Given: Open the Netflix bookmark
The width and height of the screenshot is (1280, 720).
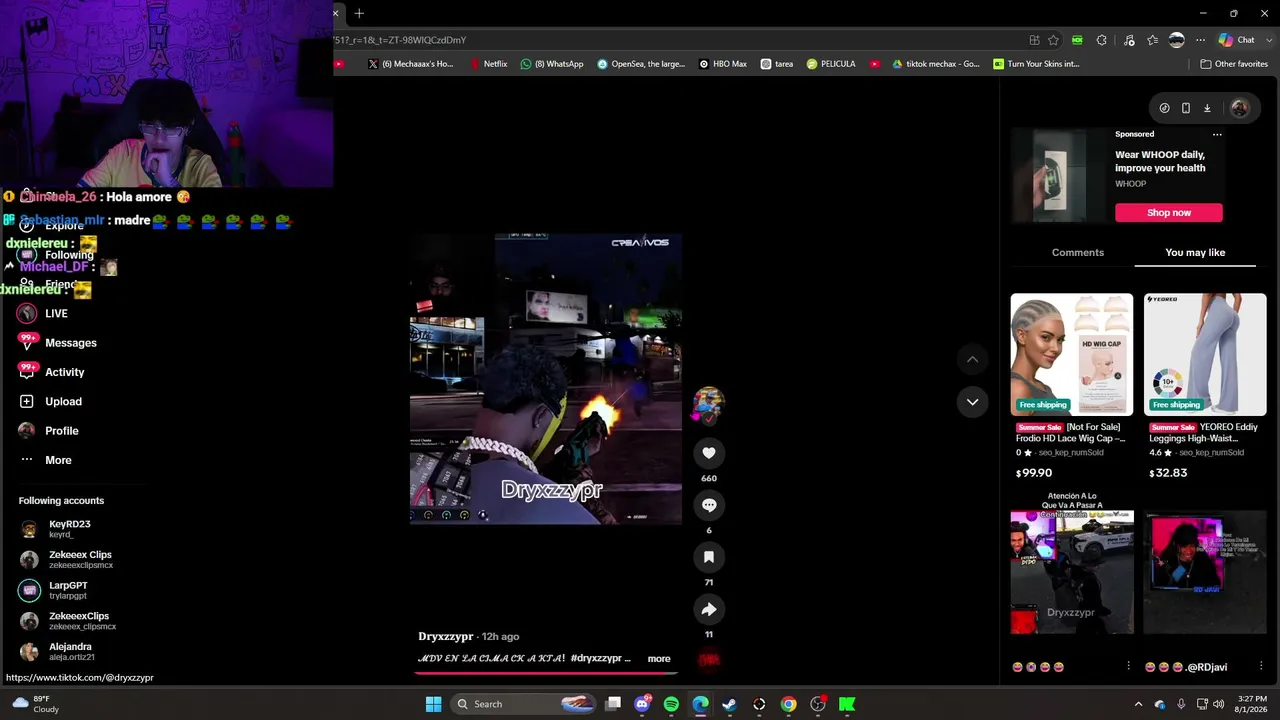Looking at the screenshot, I should [489, 64].
